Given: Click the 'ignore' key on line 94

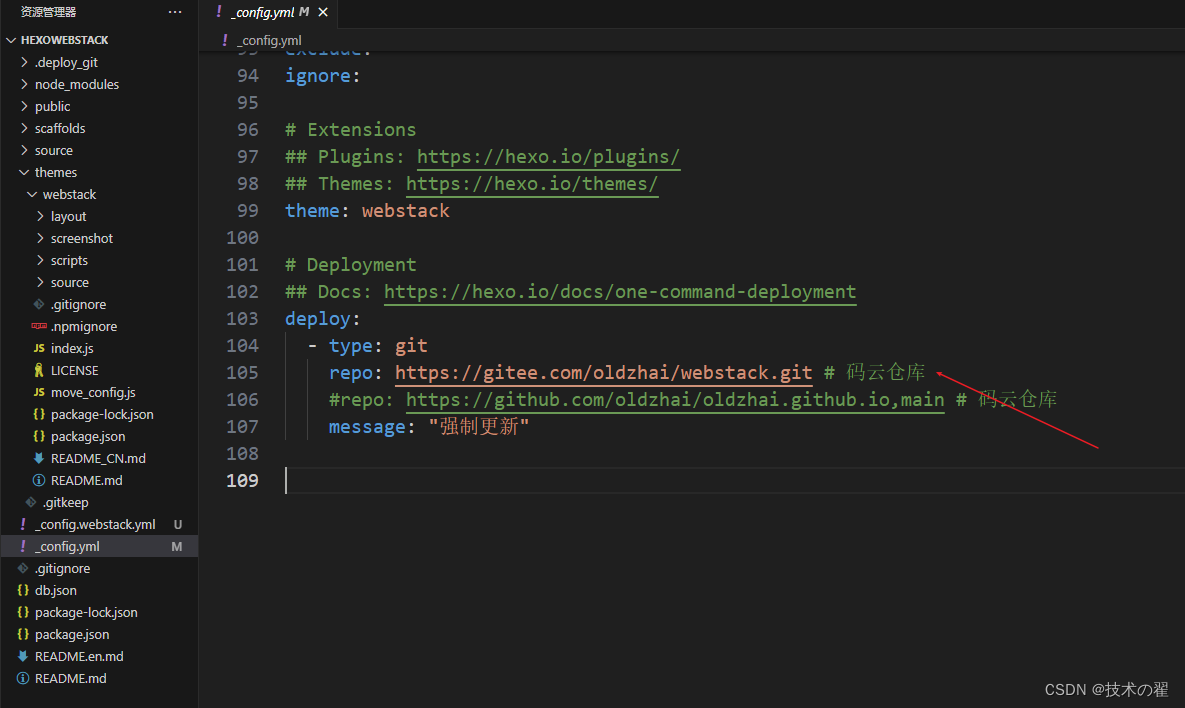Looking at the screenshot, I should point(317,76).
